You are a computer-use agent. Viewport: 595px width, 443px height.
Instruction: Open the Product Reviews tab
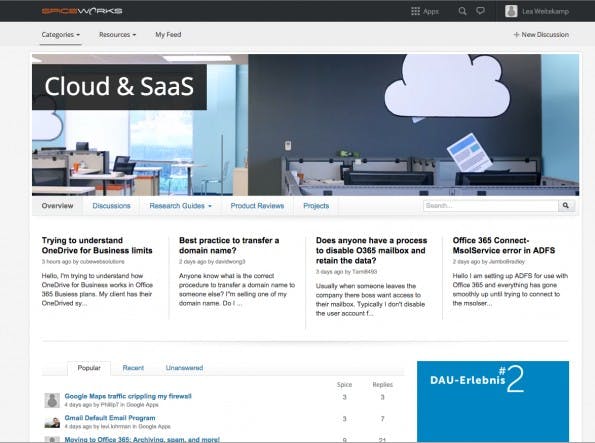coord(257,206)
